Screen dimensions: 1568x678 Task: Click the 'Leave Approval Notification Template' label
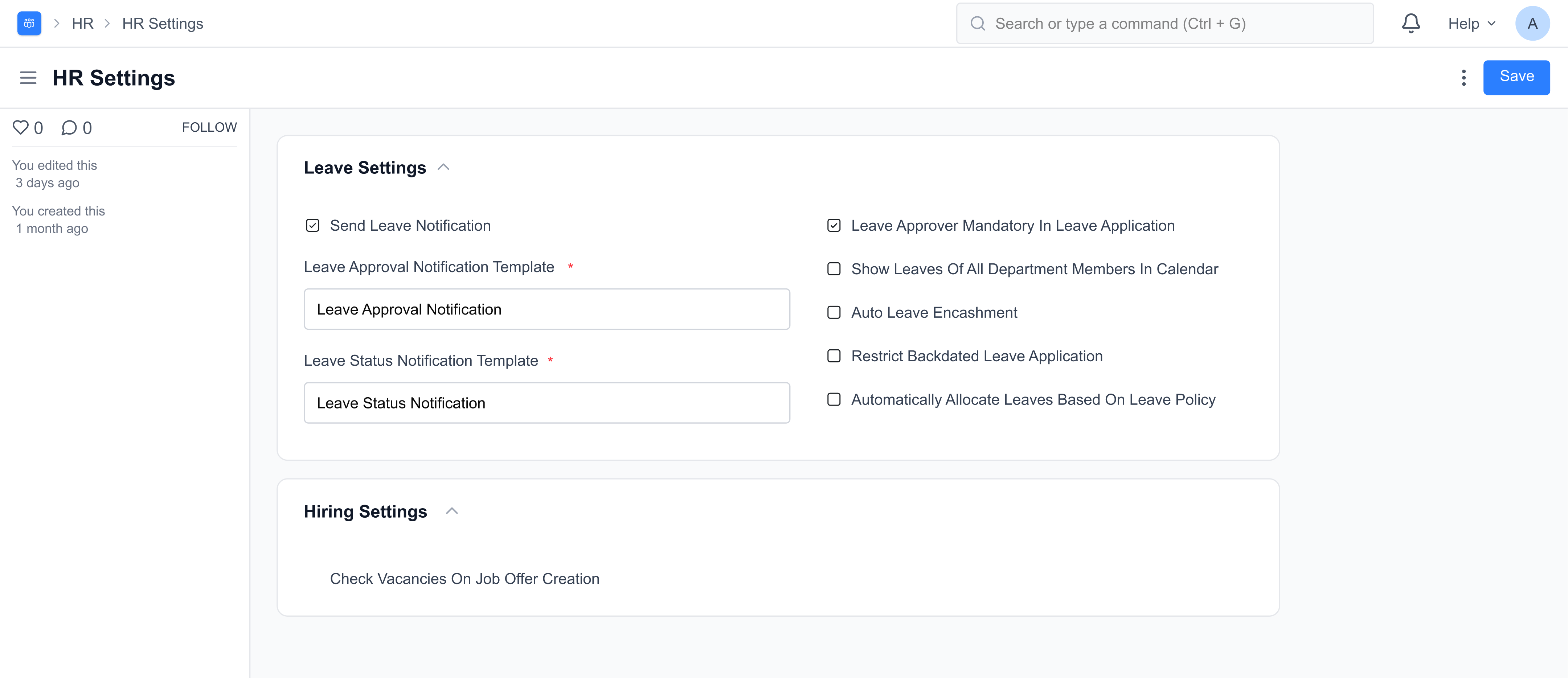click(429, 267)
